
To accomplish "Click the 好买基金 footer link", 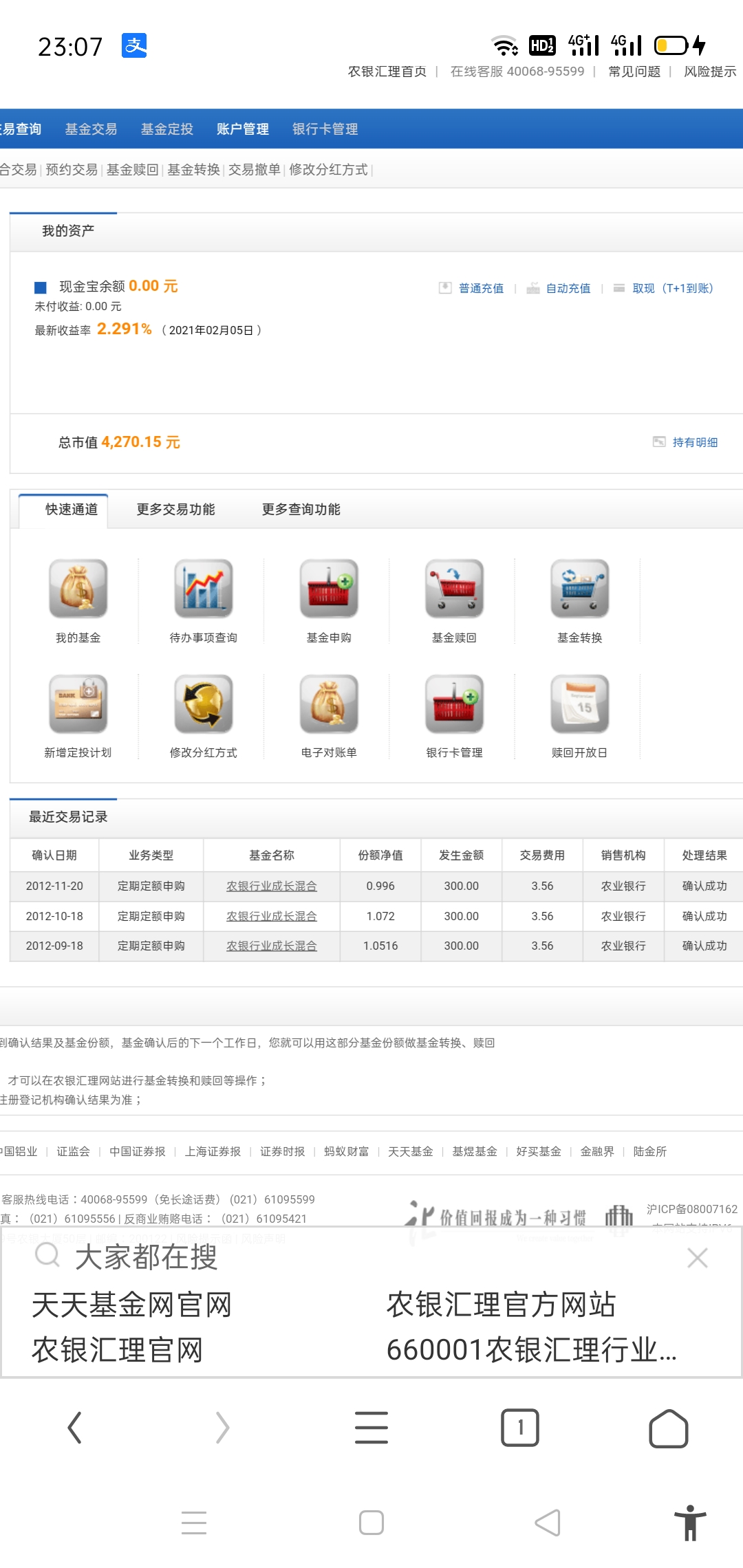I will (x=538, y=1151).
